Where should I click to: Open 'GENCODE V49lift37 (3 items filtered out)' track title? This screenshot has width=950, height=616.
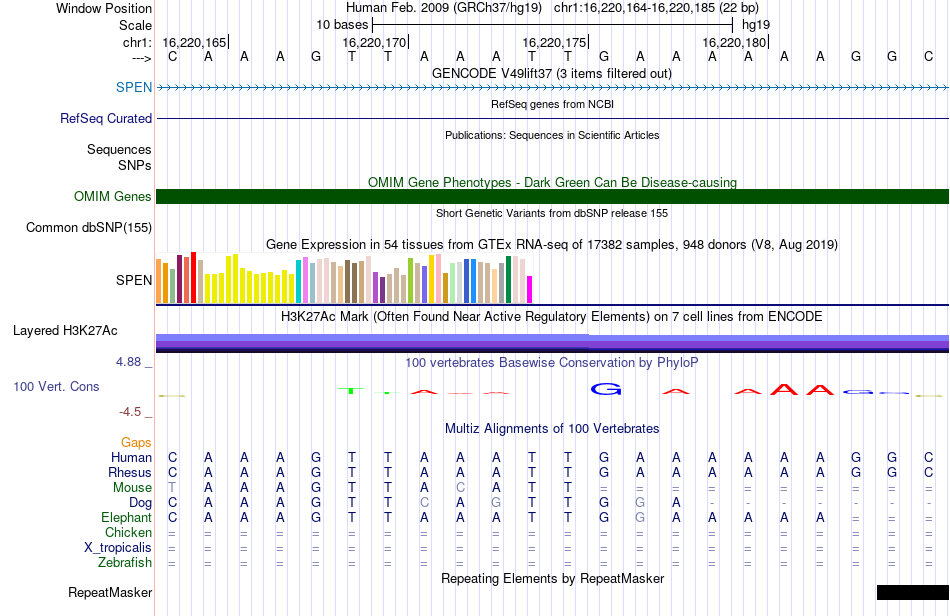tap(552, 73)
